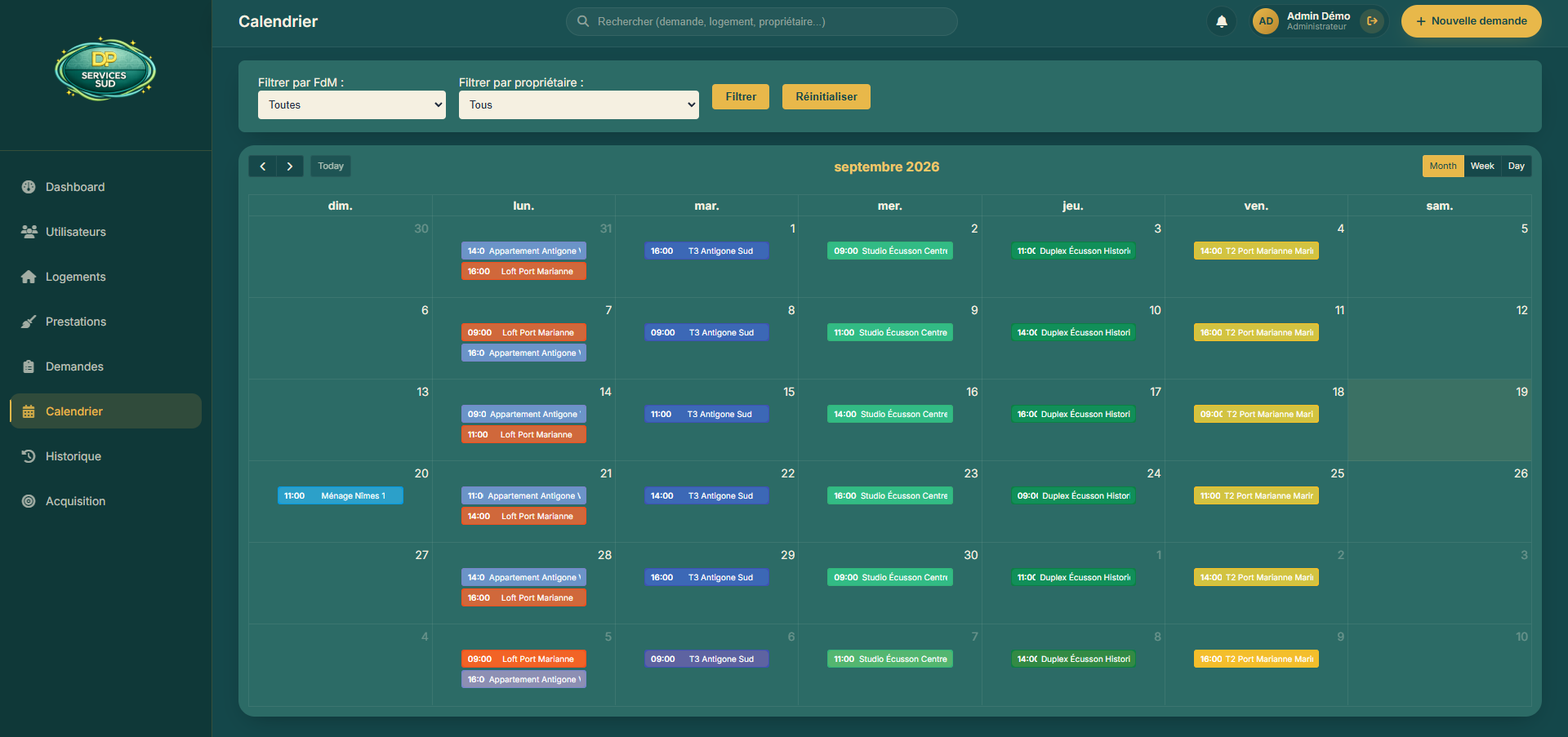Select day 19 in the calendar

[1440, 420]
